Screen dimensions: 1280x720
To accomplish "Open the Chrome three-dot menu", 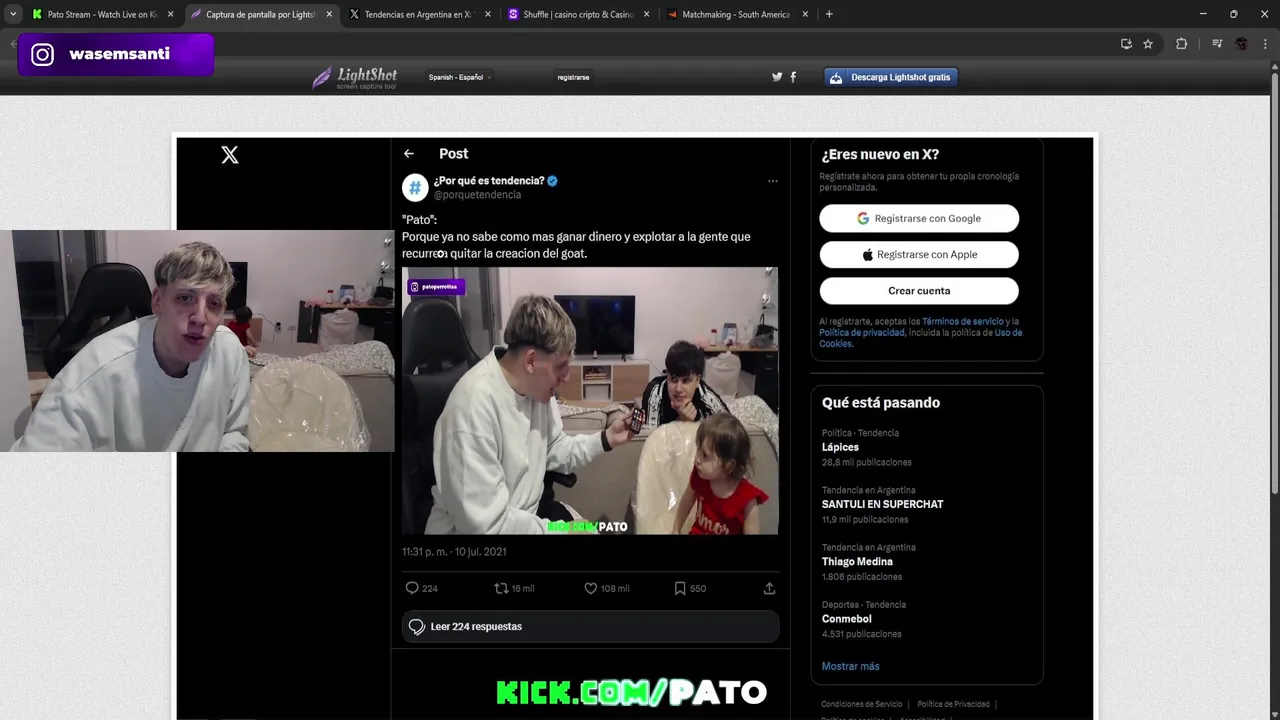I will 1264,43.
